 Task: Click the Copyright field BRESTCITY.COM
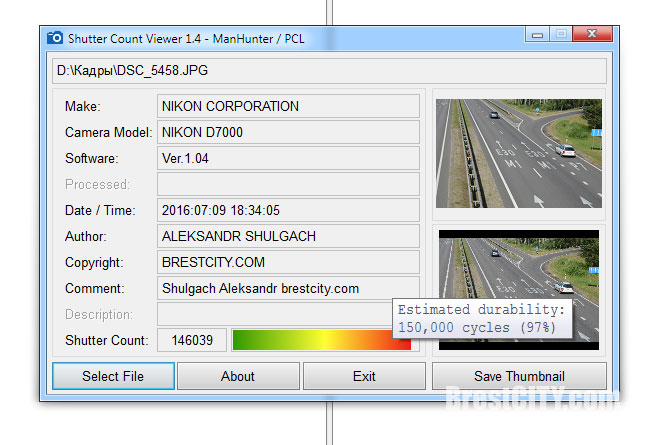tap(288, 262)
